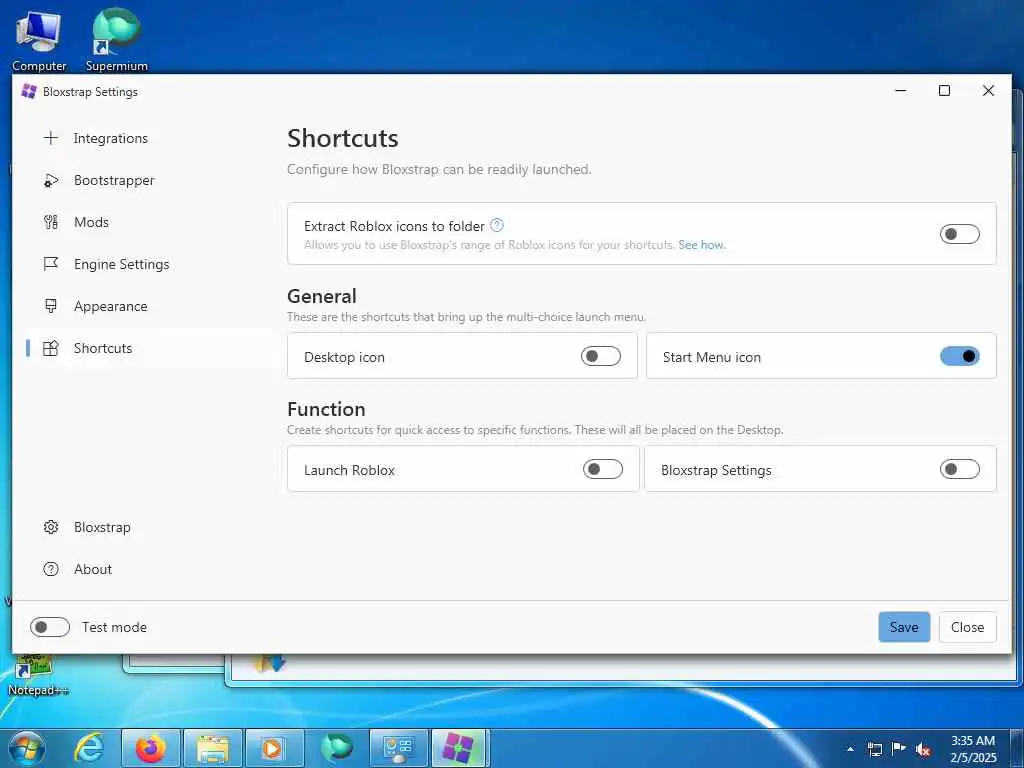This screenshot has width=1024, height=768.
Task: Click the taskbar clock showing 3:35 AM
Action: (973, 749)
